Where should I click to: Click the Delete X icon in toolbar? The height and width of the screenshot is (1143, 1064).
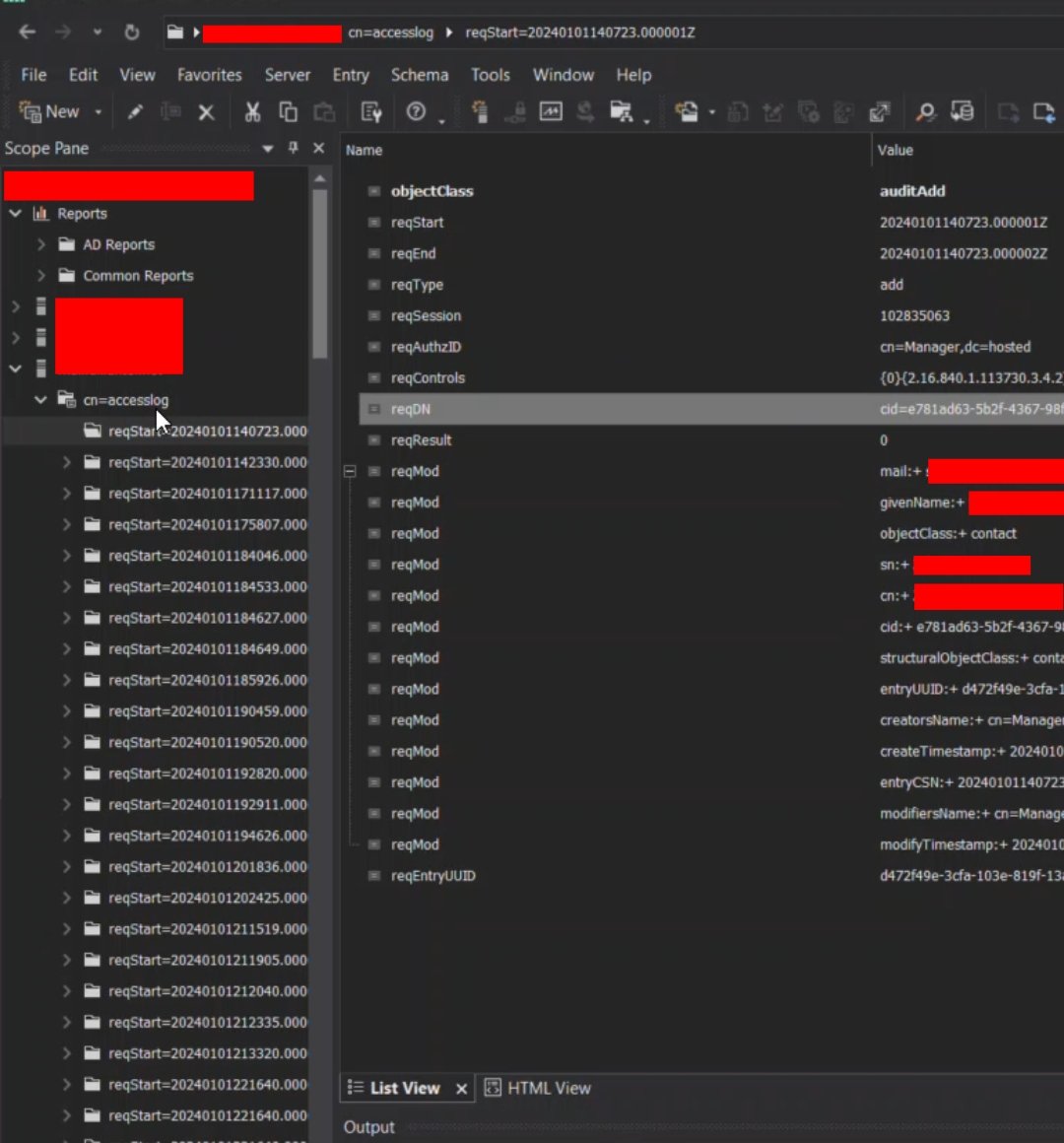pyautogui.click(x=206, y=112)
